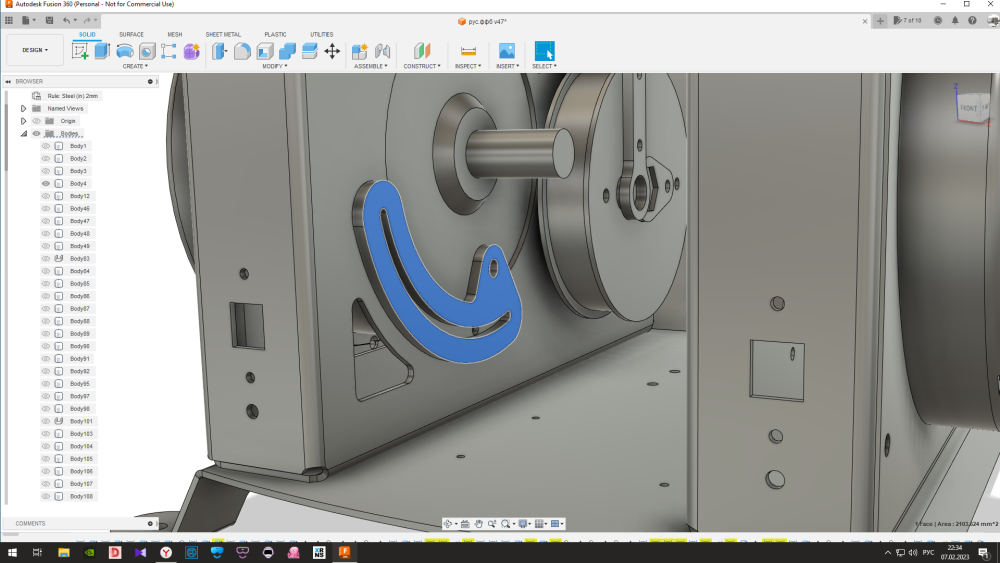
Task: Select the Press Pull tool
Action: click(220, 51)
